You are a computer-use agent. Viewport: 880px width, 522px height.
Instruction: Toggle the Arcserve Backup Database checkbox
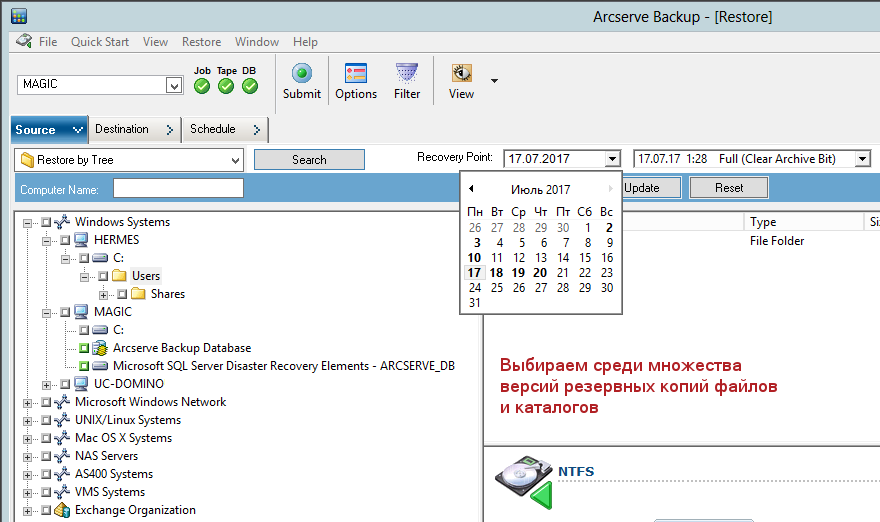coord(84,348)
